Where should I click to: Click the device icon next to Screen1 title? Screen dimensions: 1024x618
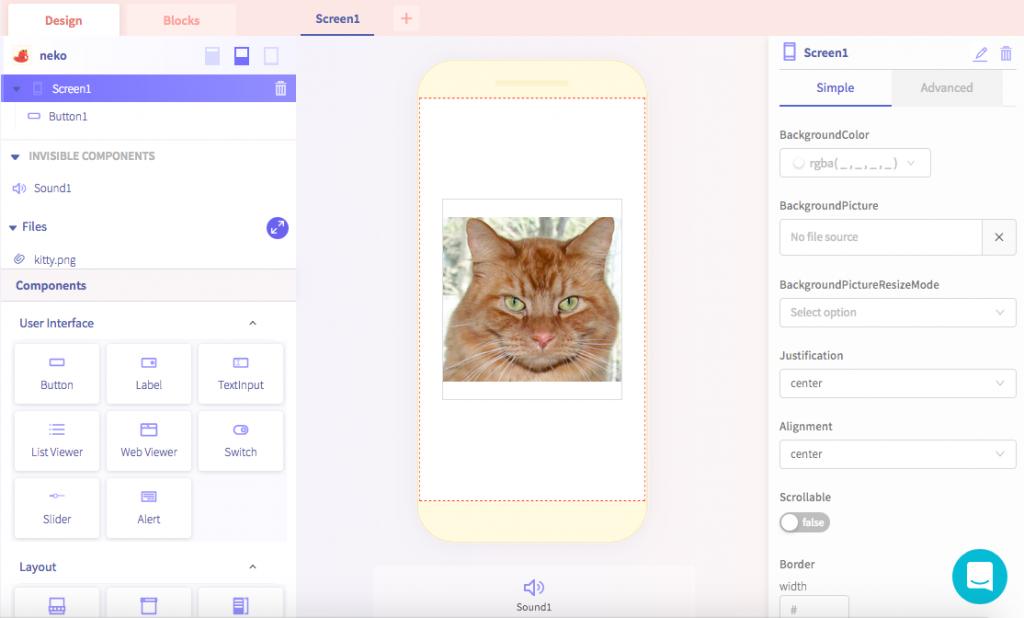tap(790, 52)
